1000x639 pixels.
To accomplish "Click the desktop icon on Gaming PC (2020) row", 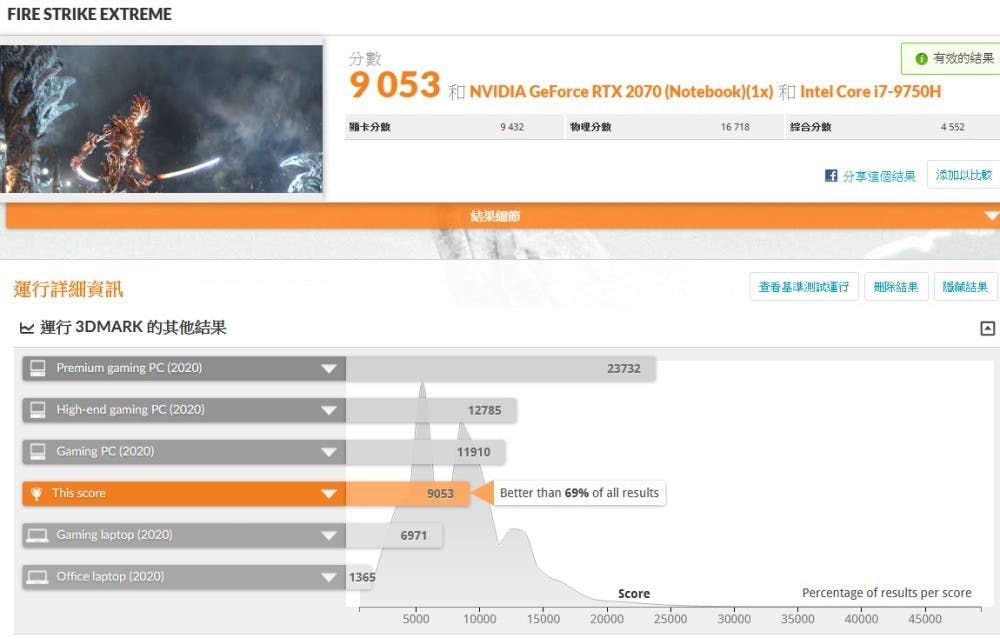I will (38, 452).
